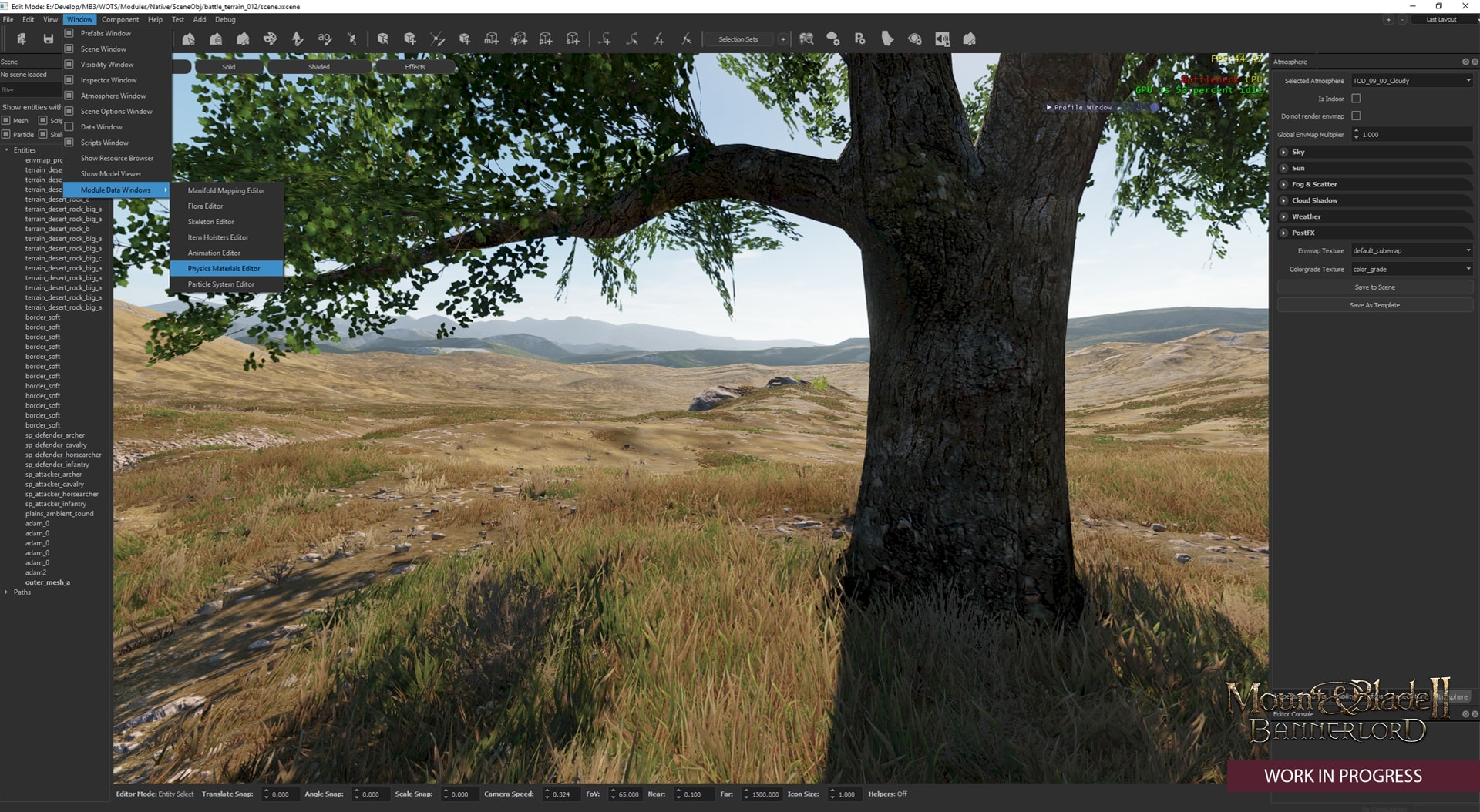Click the 'ao' pencil toolbar icon

(x=325, y=39)
